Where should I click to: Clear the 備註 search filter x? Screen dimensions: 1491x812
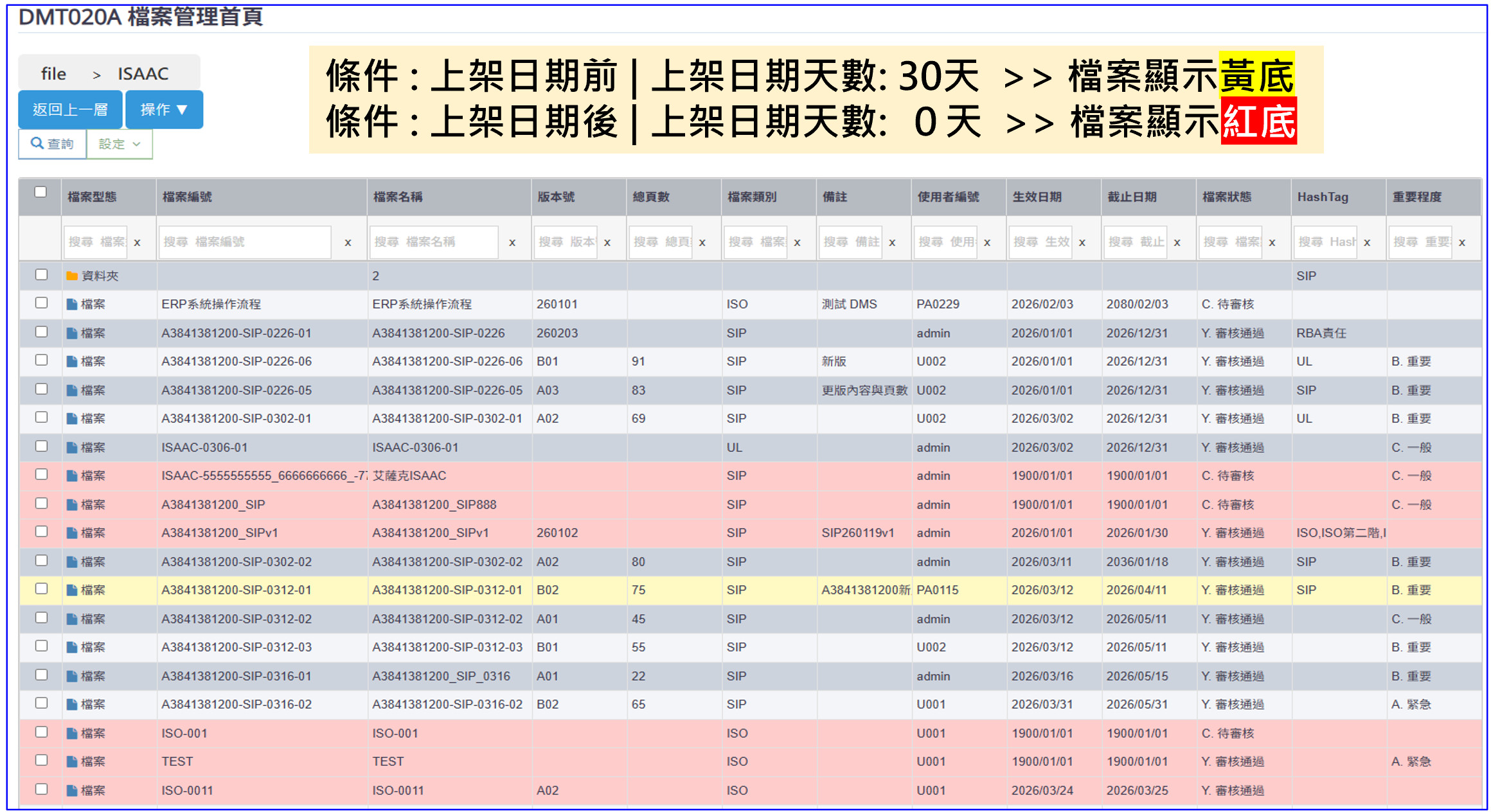click(x=892, y=243)
